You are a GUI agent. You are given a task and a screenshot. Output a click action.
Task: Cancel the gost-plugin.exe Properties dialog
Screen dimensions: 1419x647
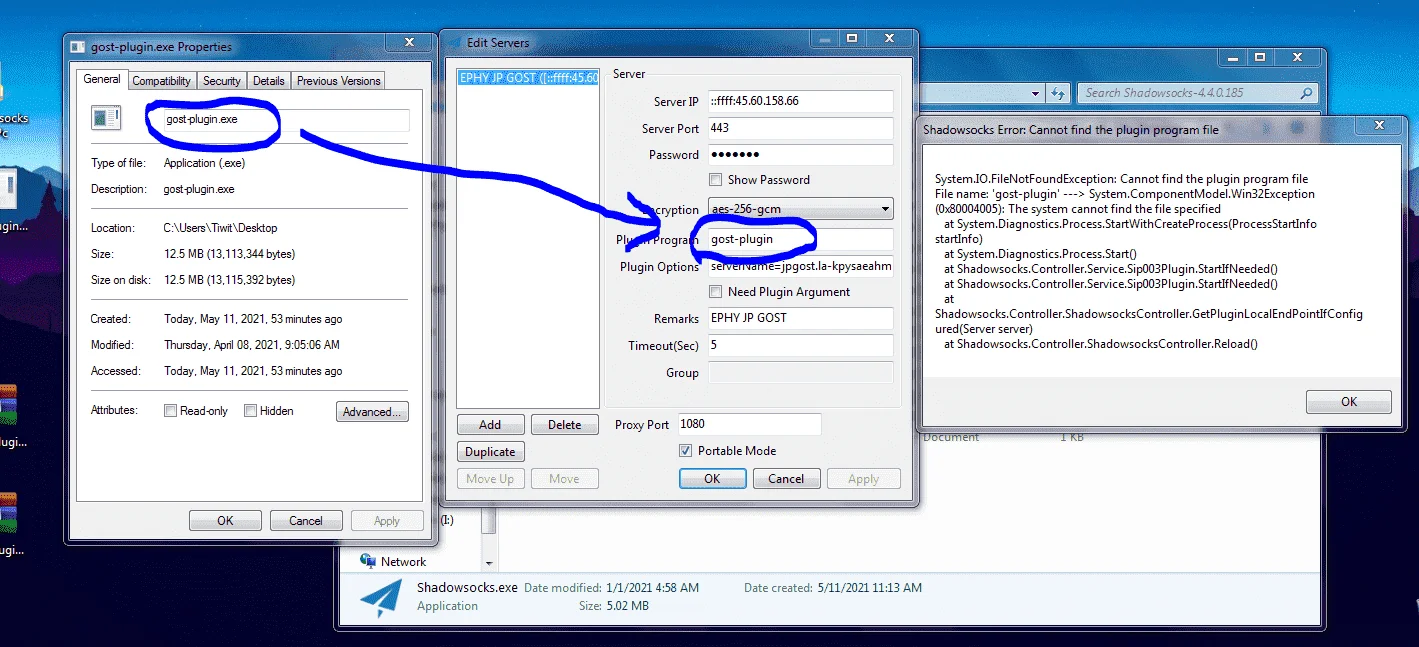[306, 521]
